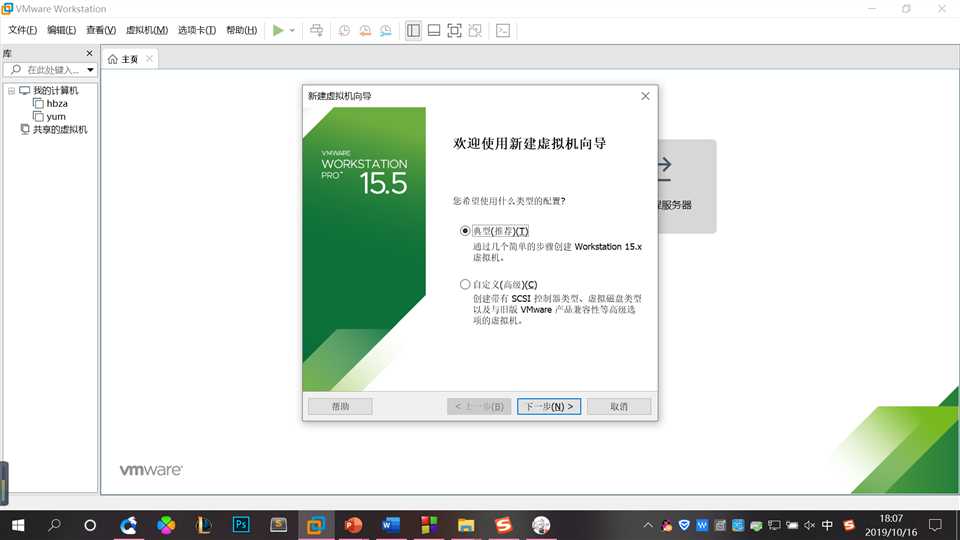Close the 主页 tab

[x=149, y=59]
